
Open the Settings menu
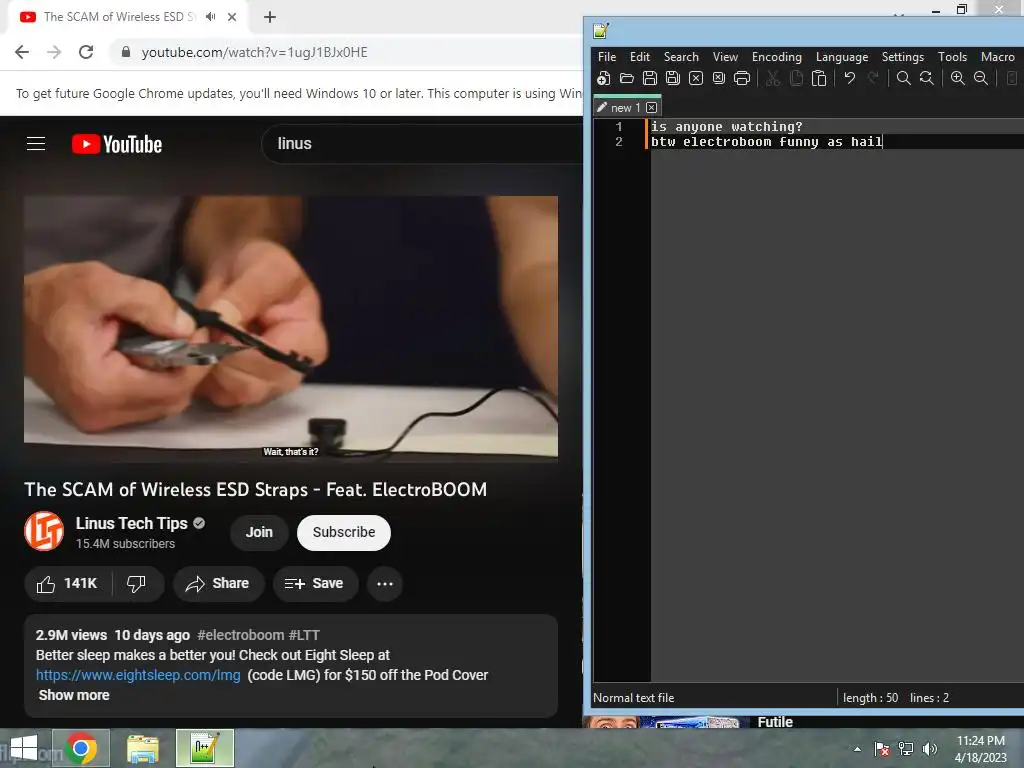pos(903,57)
